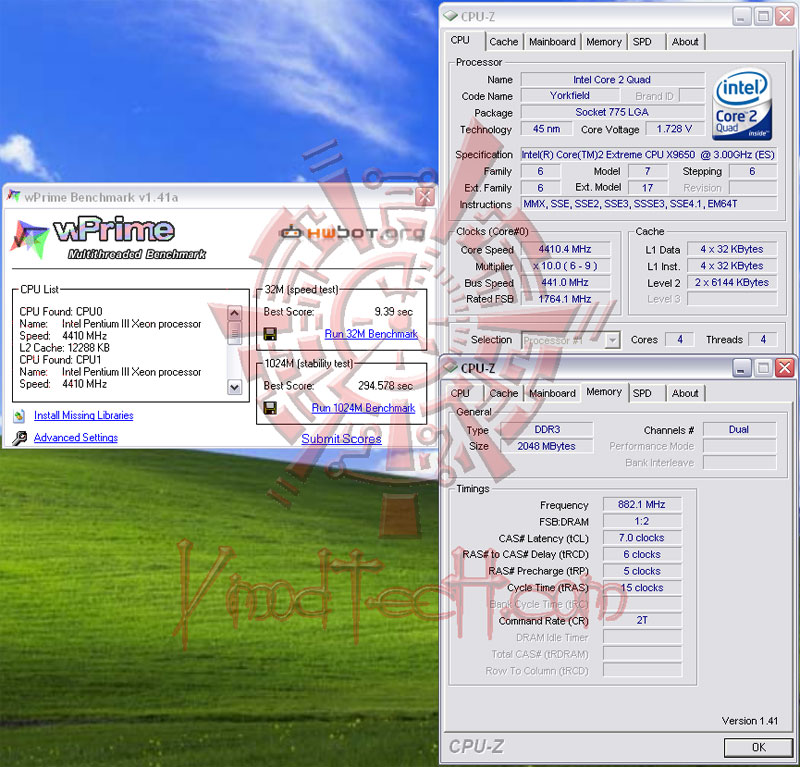Click the memory Frequency 882.1 MHz field
Screen dimensions: 800x767
pos(642,505)
